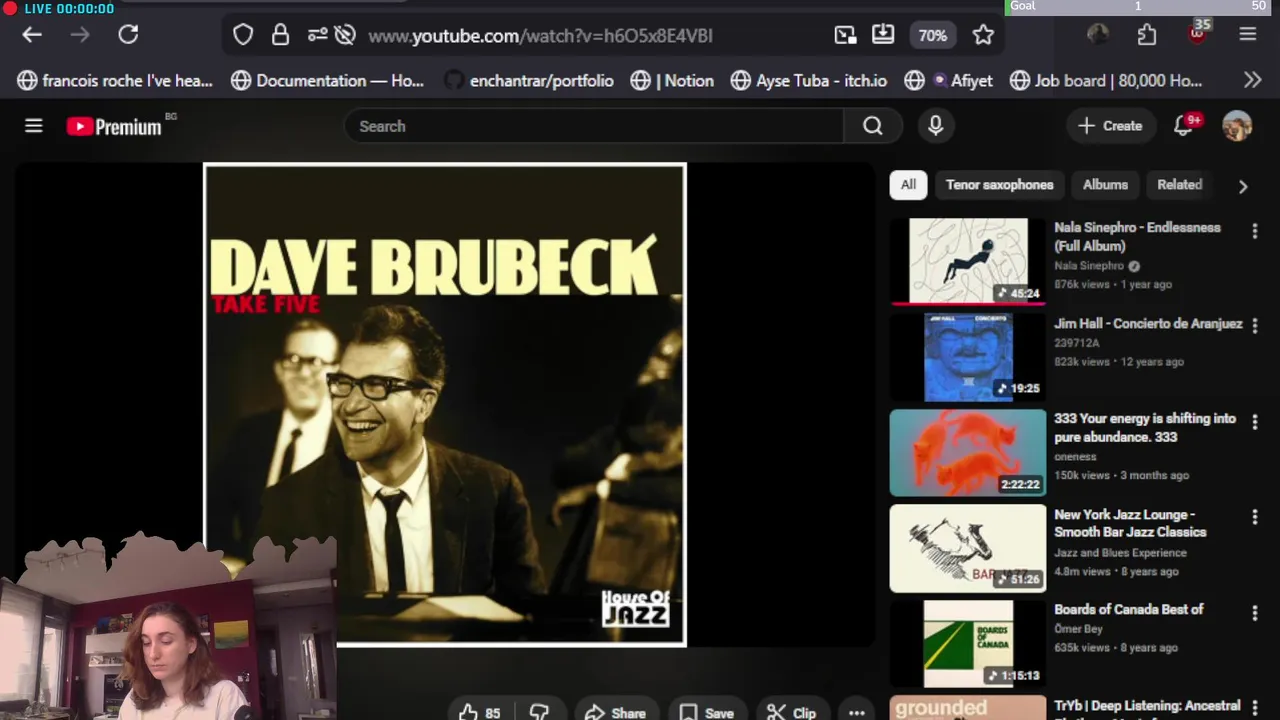Click the address bar URL
1280x720 pixels.
(x=540, y=35)
